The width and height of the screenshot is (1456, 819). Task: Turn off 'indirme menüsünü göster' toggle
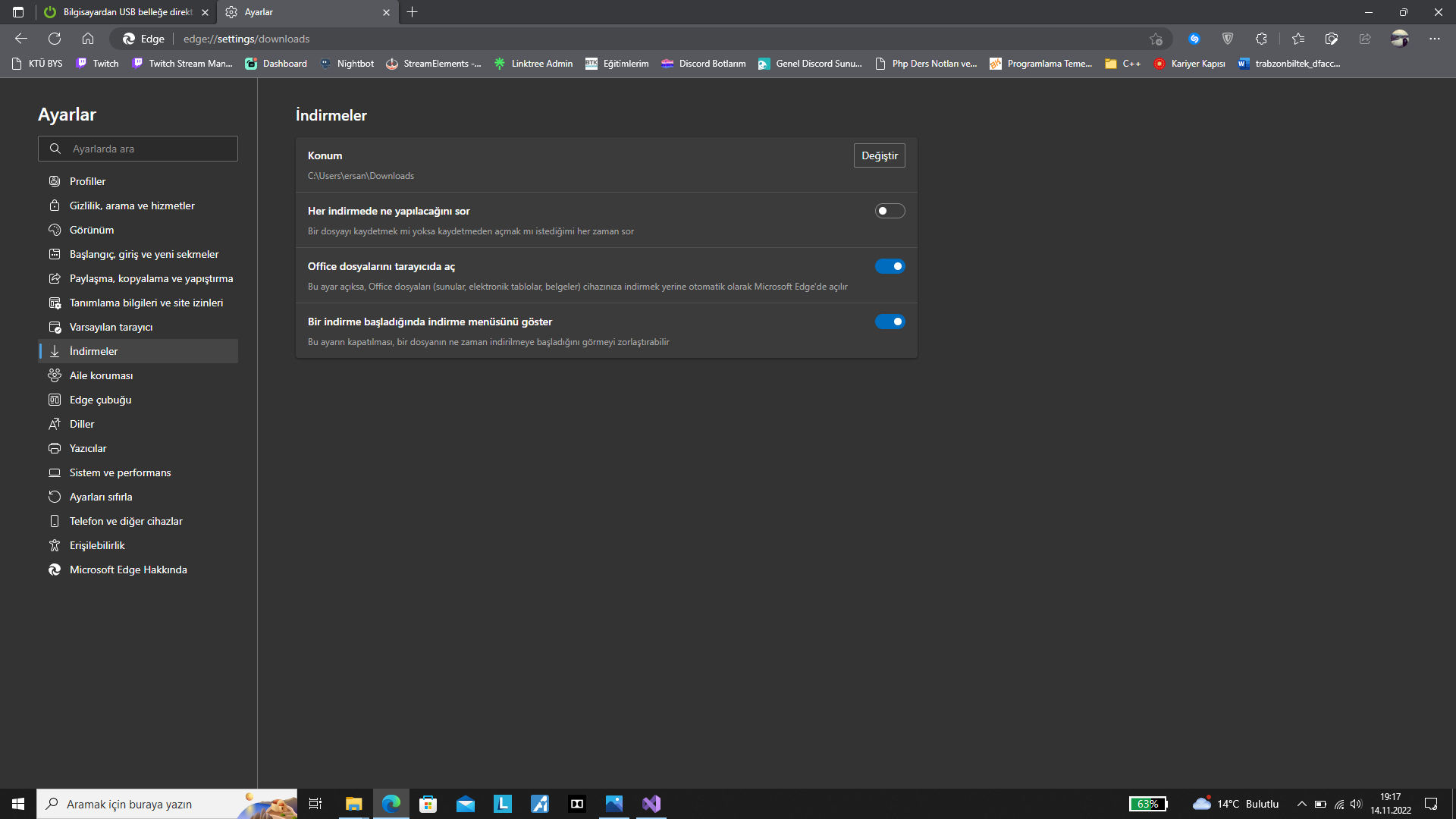coord(890,322)
